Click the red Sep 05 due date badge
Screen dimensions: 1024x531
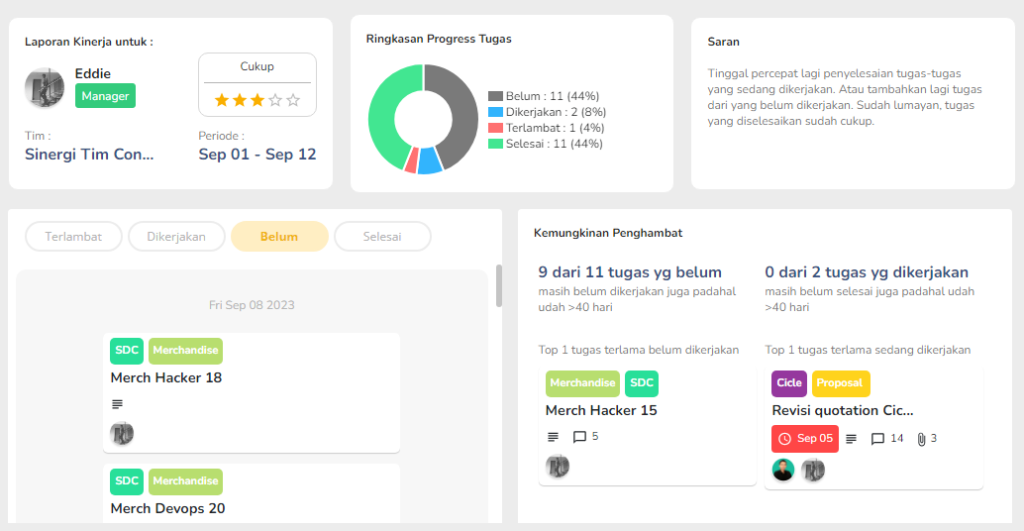(x=805, y=439)
